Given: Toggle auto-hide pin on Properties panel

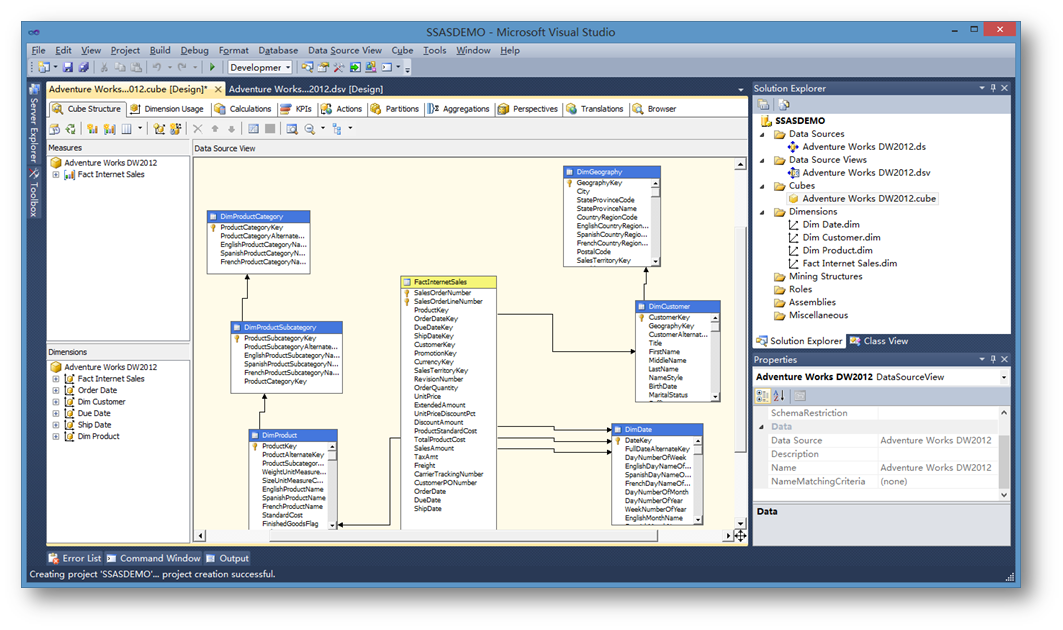Looking at the screenshot, I should 992,359.
